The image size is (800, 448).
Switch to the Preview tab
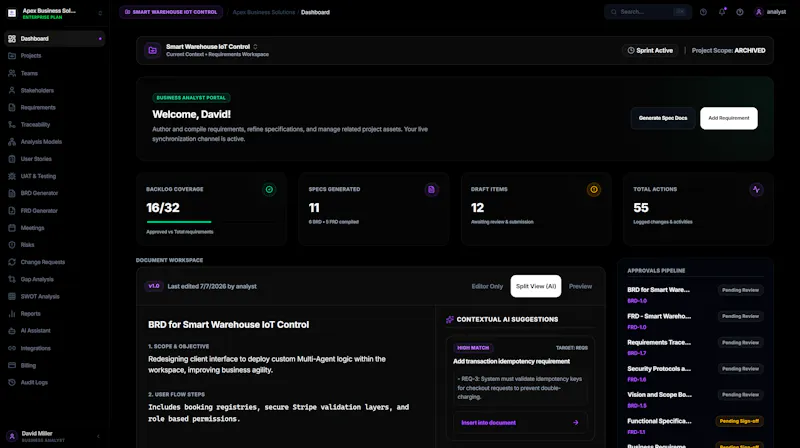580,286
